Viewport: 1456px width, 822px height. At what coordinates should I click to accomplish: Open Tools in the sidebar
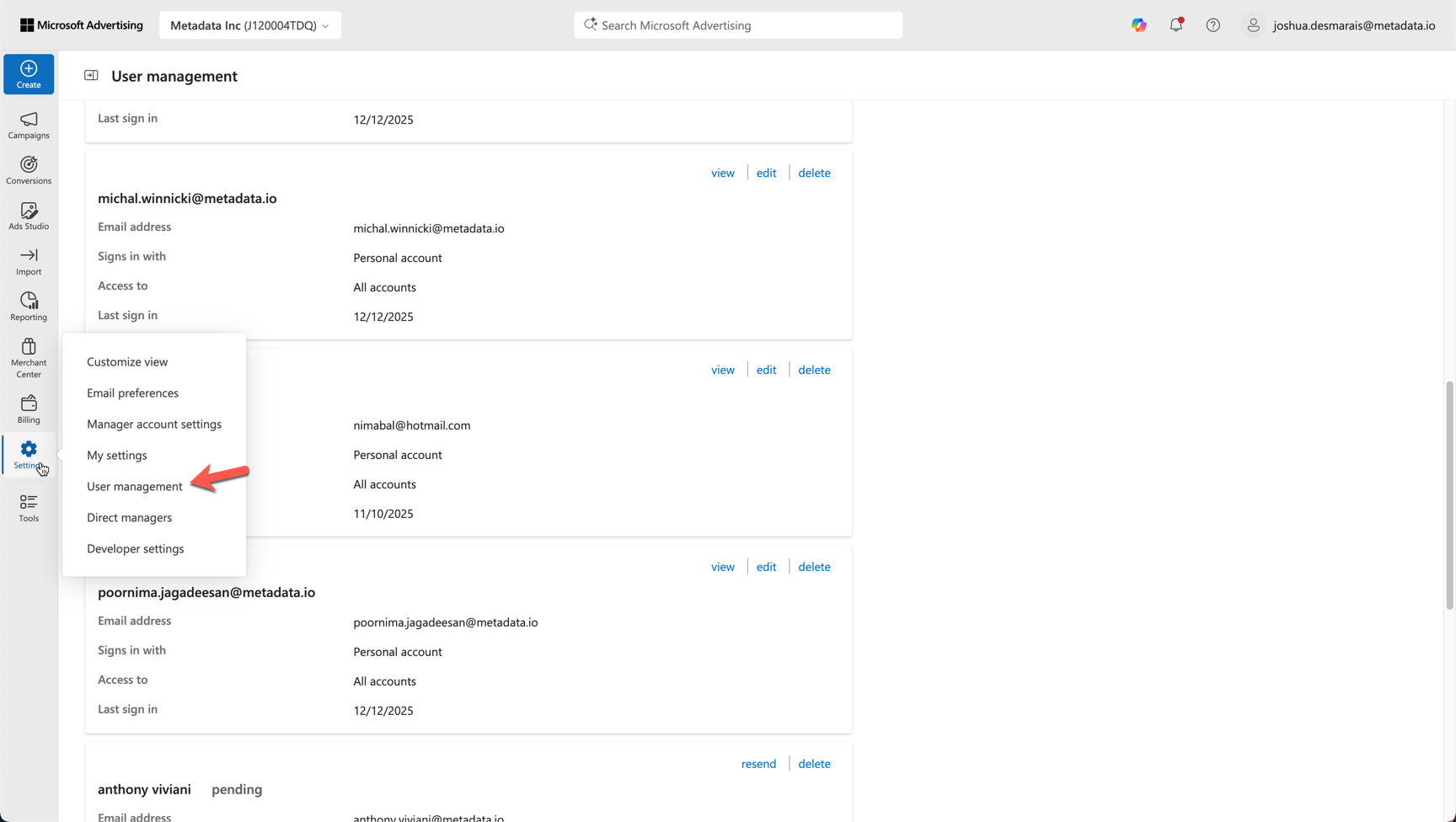click(29, 508)
